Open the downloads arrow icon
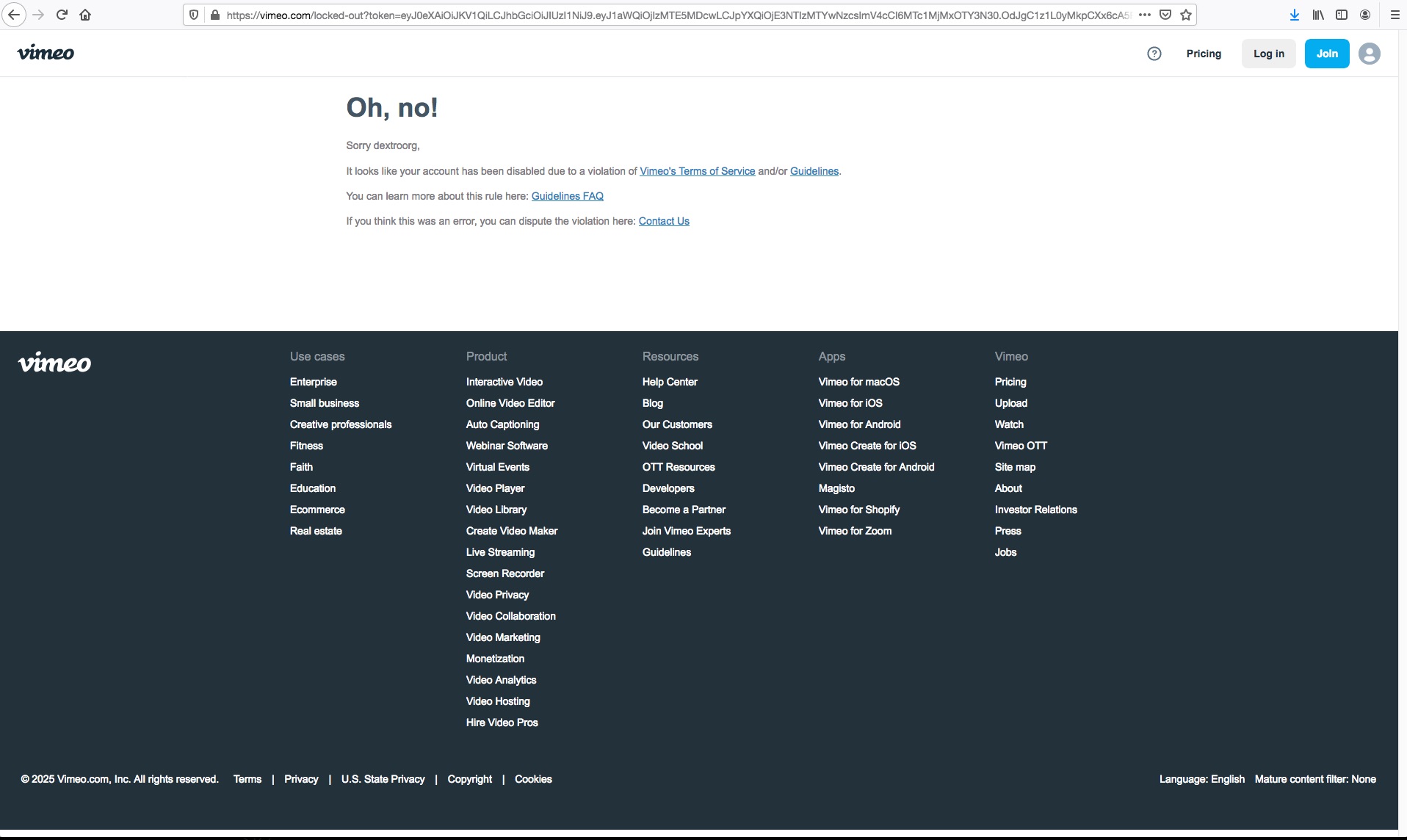 (1295, 15)
